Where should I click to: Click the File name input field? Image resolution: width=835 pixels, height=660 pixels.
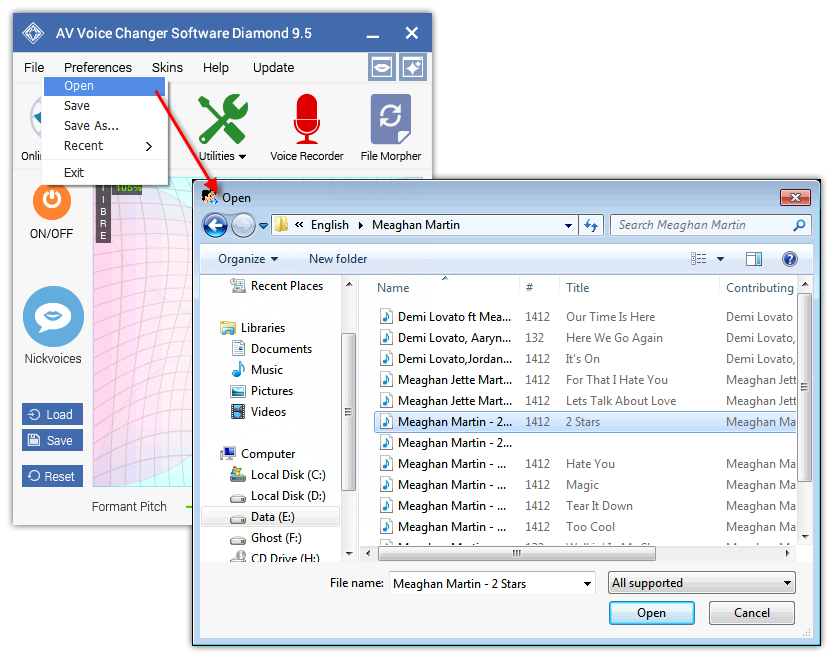[x=486, y=584]
